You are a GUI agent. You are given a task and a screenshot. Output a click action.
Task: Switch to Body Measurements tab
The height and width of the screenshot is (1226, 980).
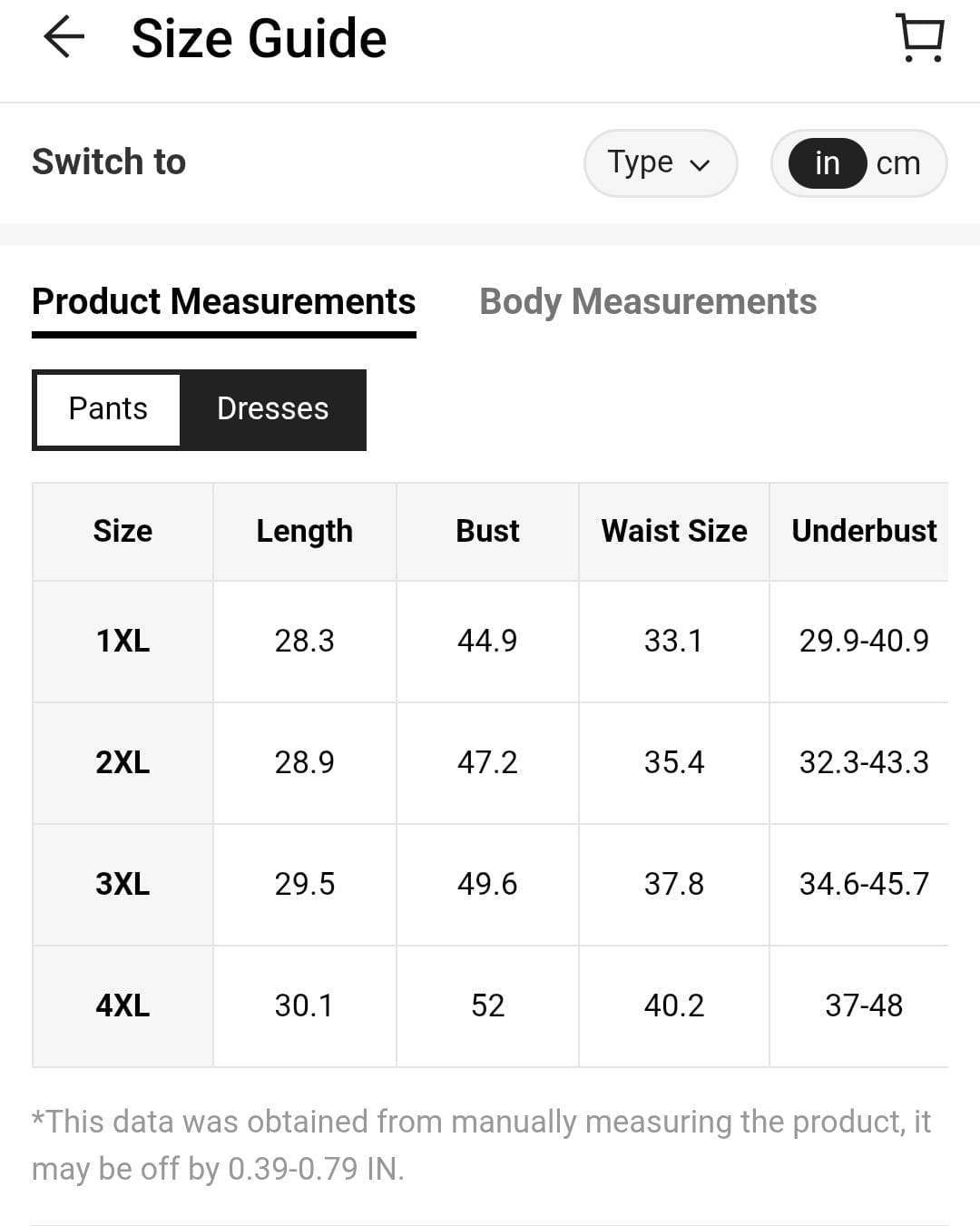point(648,302)
